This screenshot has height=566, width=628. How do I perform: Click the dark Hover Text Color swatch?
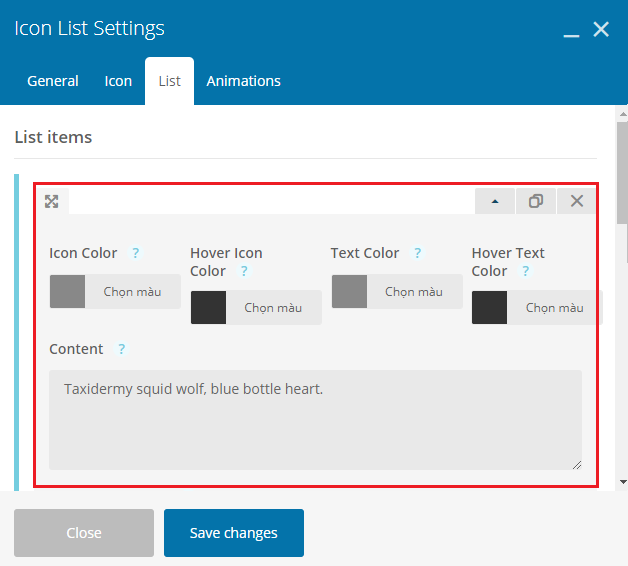(x=489, y=308)
